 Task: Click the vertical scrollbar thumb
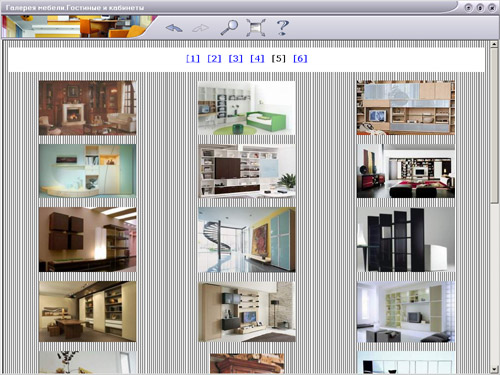(x=494, y=125)
